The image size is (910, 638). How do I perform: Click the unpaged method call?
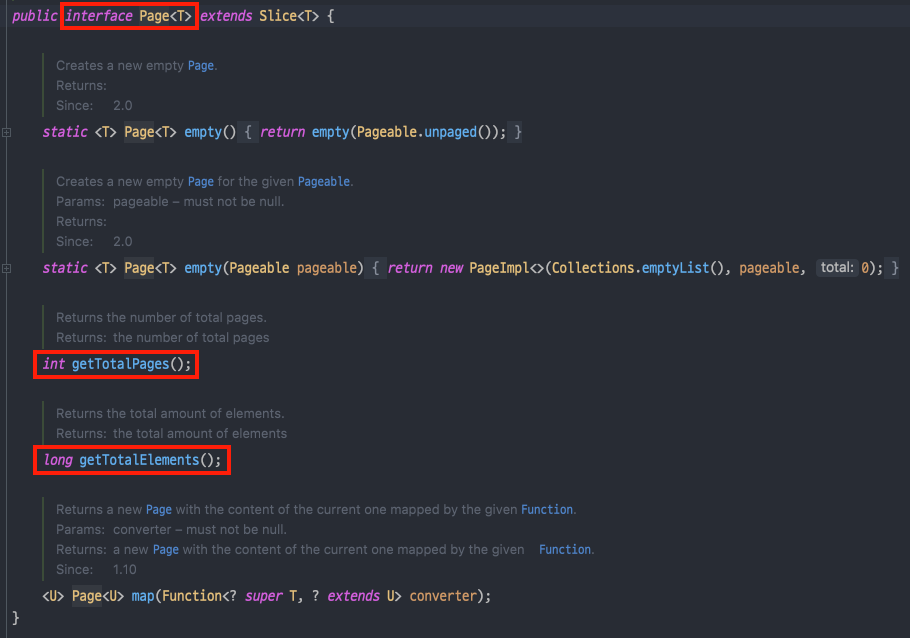pyautogui.click(x=450, y=132)
